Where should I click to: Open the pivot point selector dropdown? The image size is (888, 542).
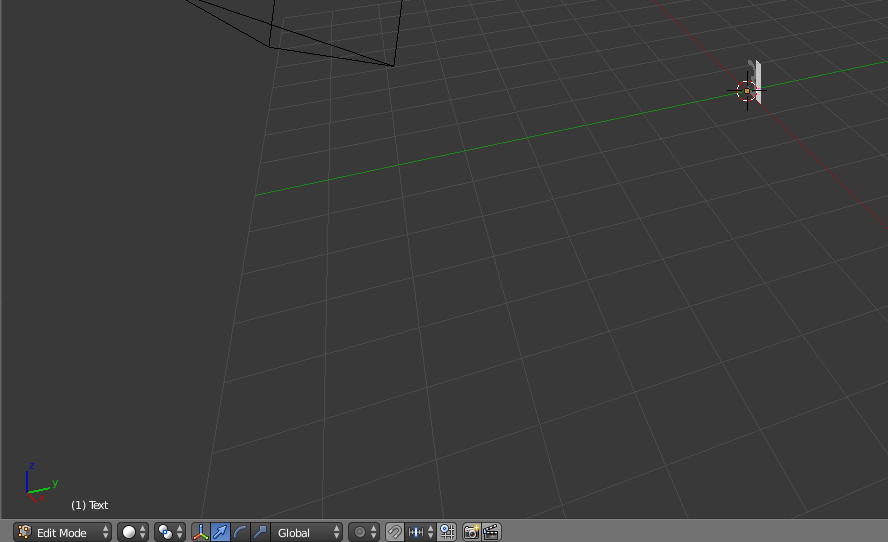(170, 532)
